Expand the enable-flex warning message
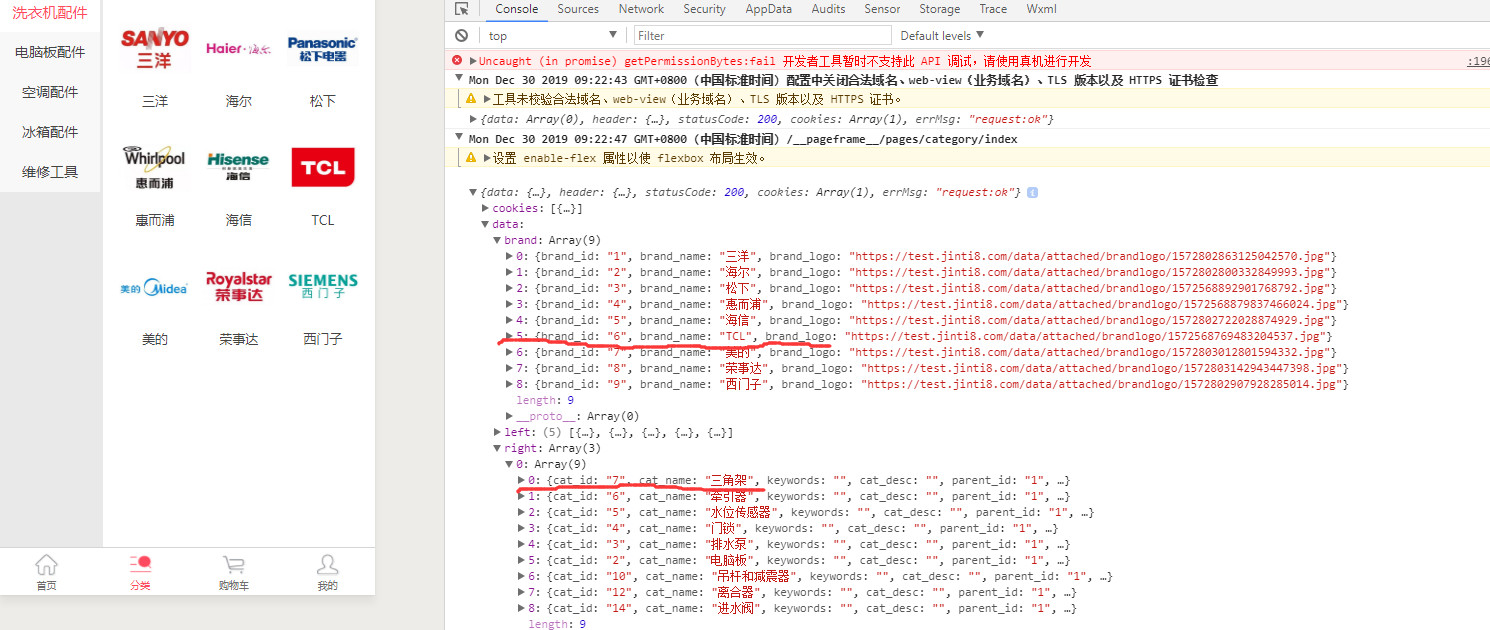 487,158
